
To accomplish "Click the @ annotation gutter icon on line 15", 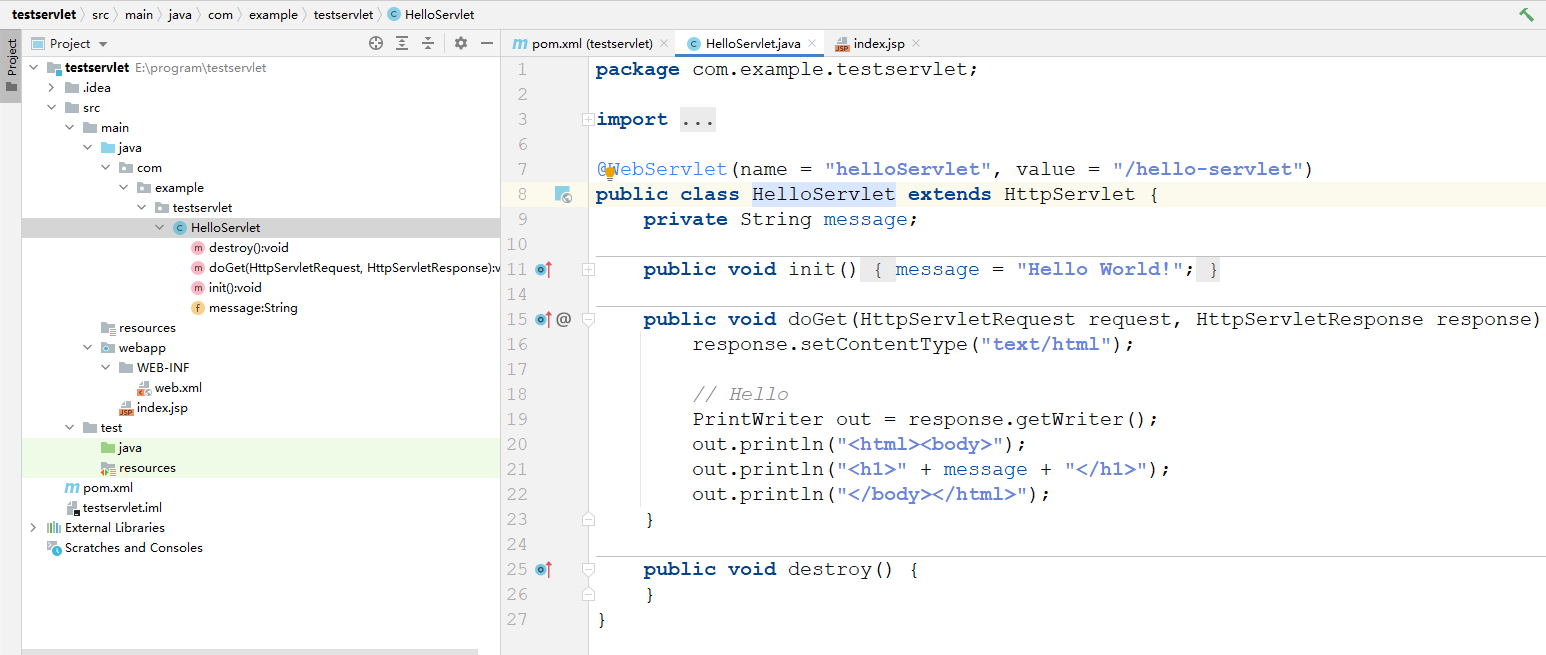I will (x=563, y=319).
